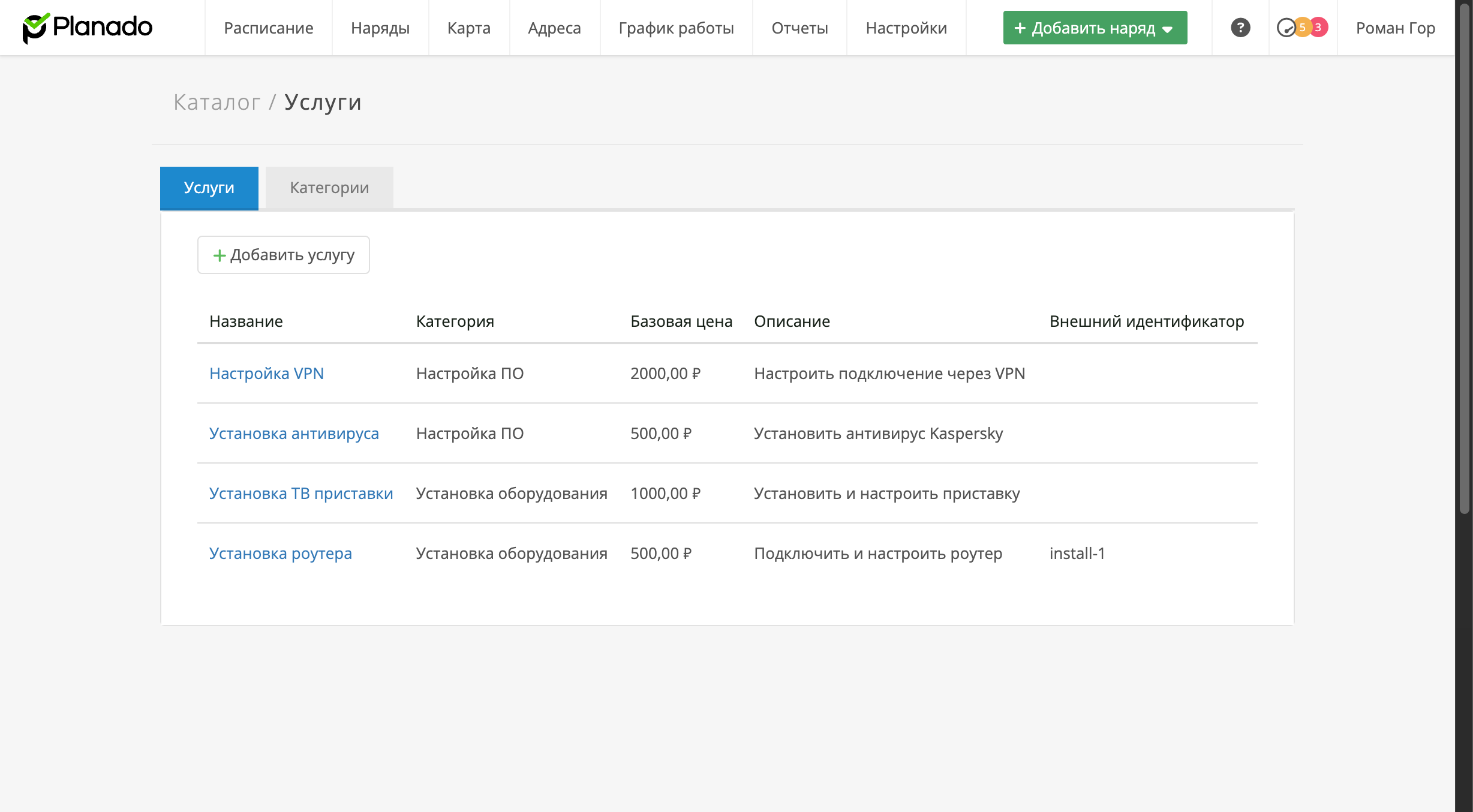
Task: Click the red notification badge with 3
Action: tap(1318, 28)
